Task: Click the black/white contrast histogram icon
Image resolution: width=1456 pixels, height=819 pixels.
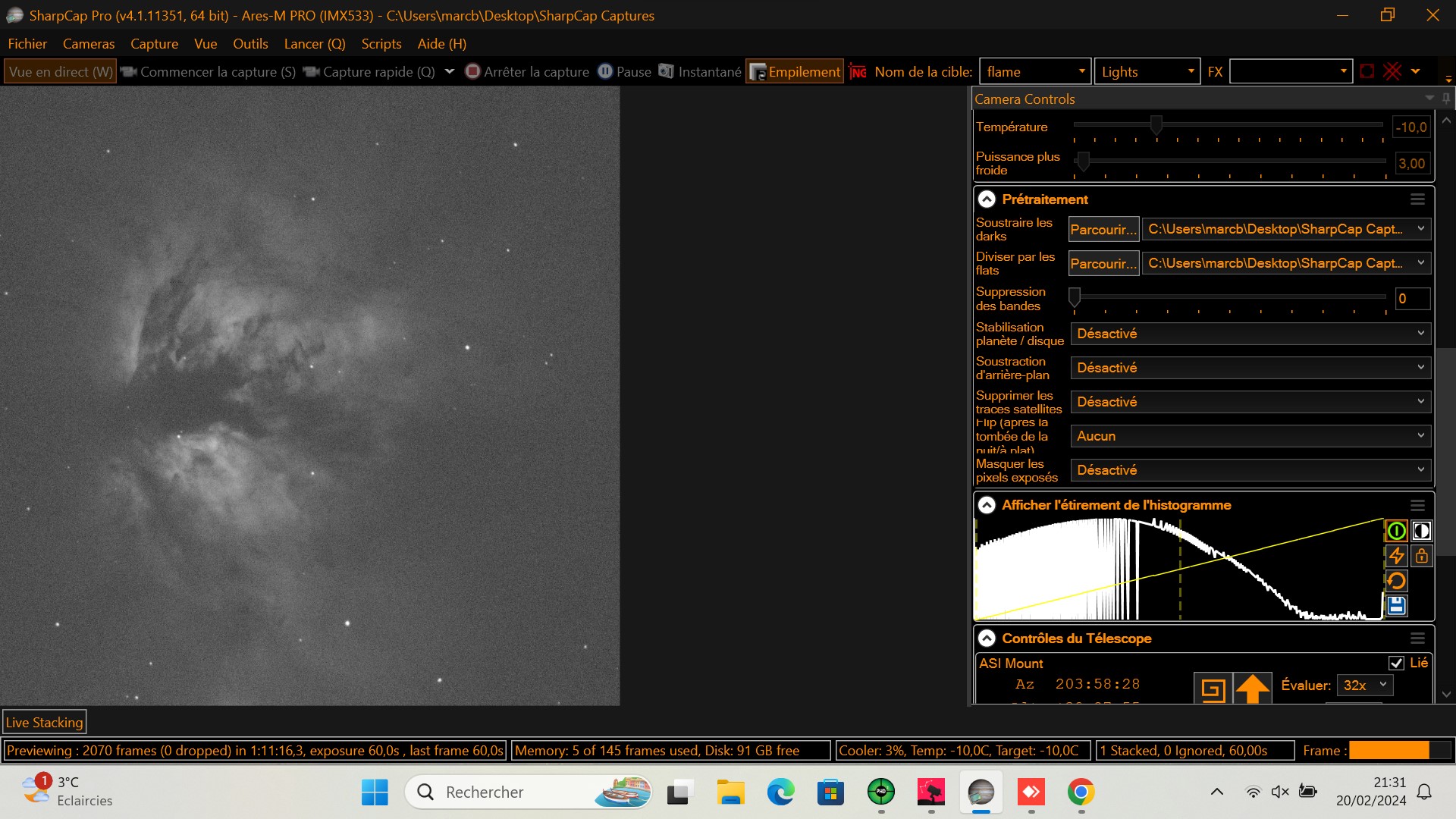Action: click(1421, 531)
